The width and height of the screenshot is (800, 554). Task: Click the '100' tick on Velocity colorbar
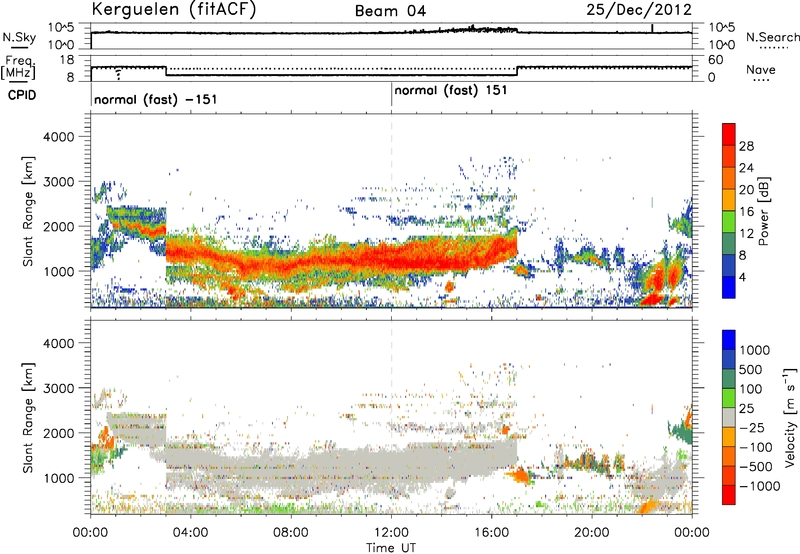pyautogui.click(x=751, y=389)
